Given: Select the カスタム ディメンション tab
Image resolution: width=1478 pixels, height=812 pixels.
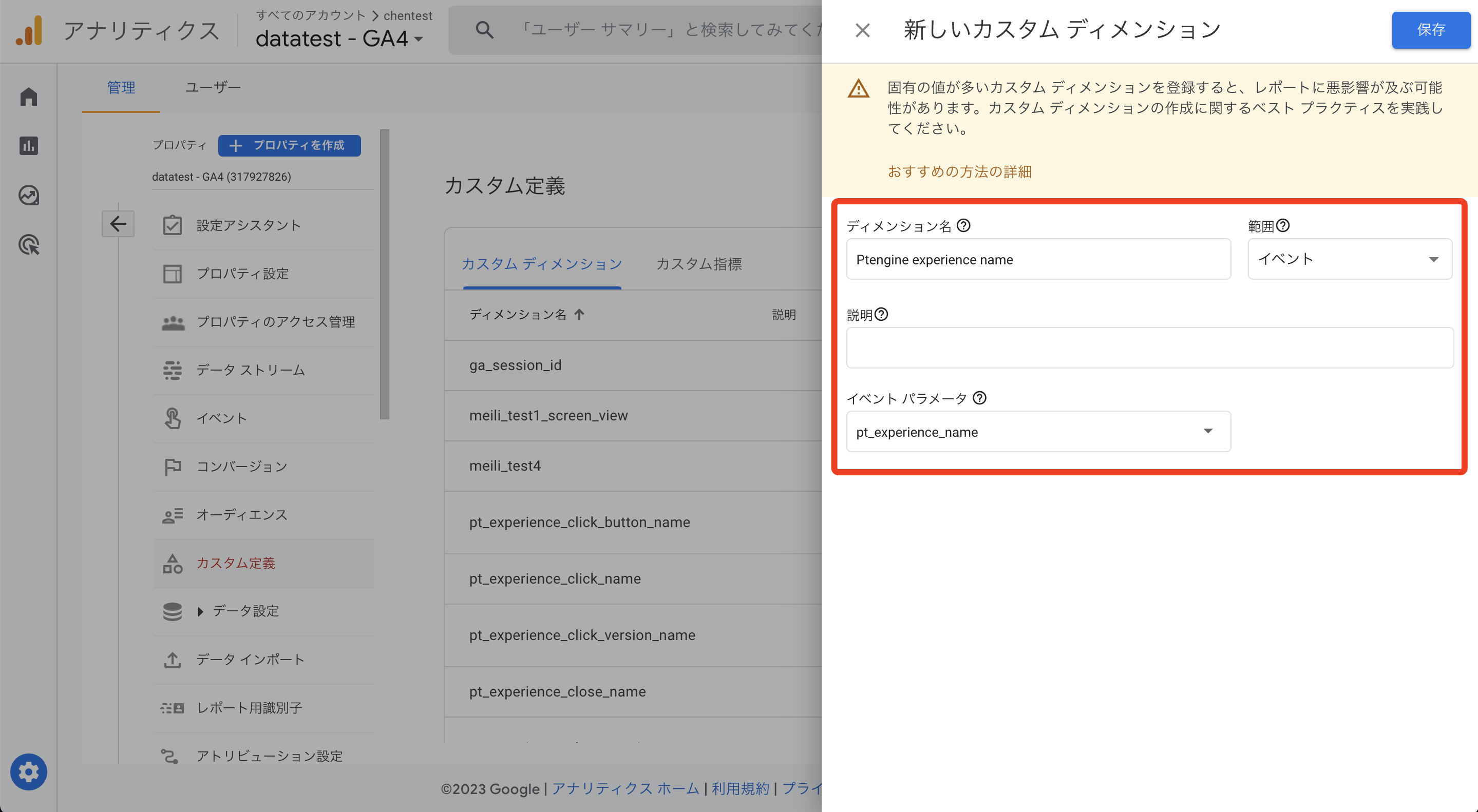Looking at the screenshot, I should coord(542,264).
